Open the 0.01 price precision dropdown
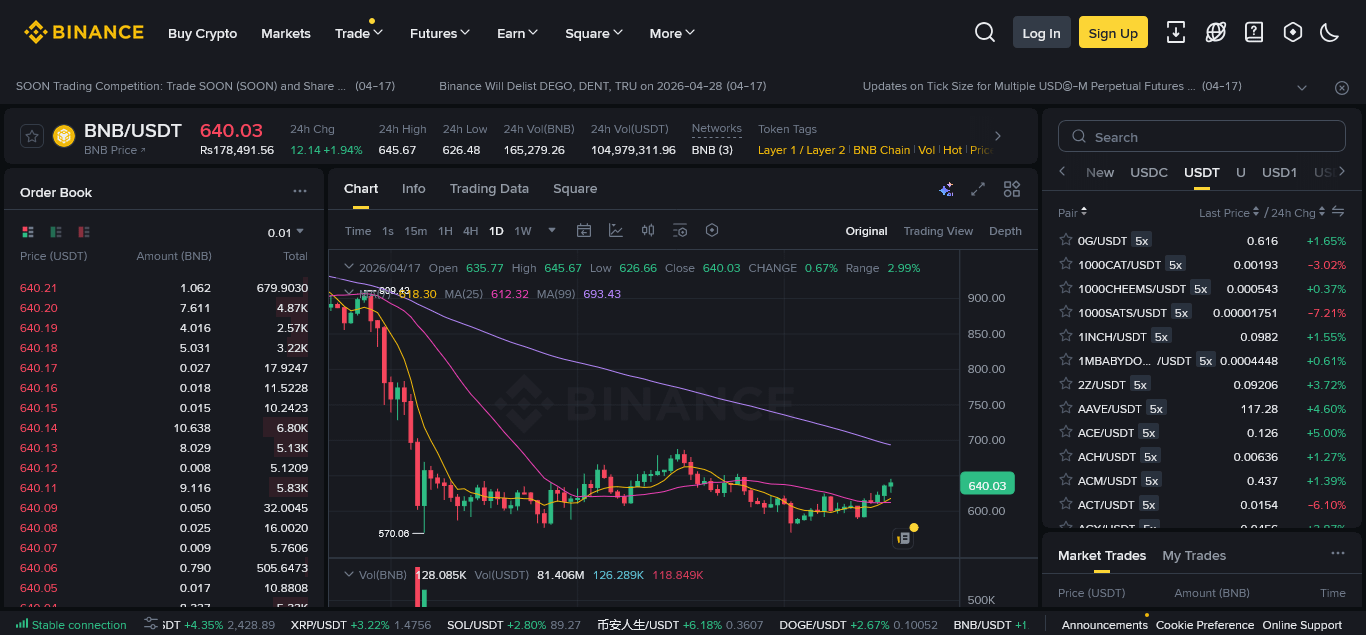 (286, 232)
